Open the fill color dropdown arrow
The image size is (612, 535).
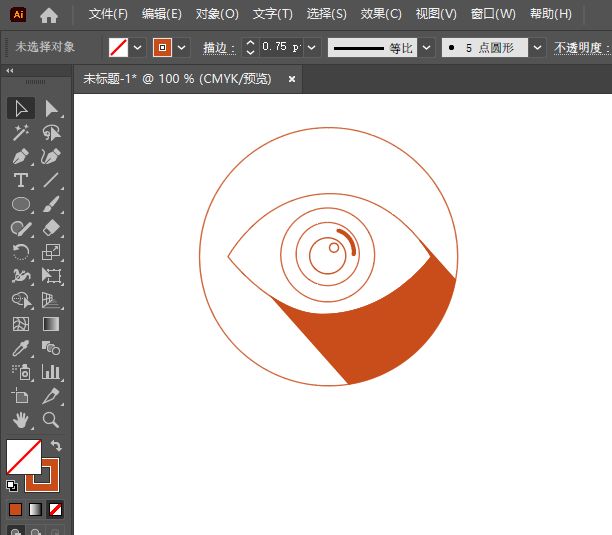point(138,47)
